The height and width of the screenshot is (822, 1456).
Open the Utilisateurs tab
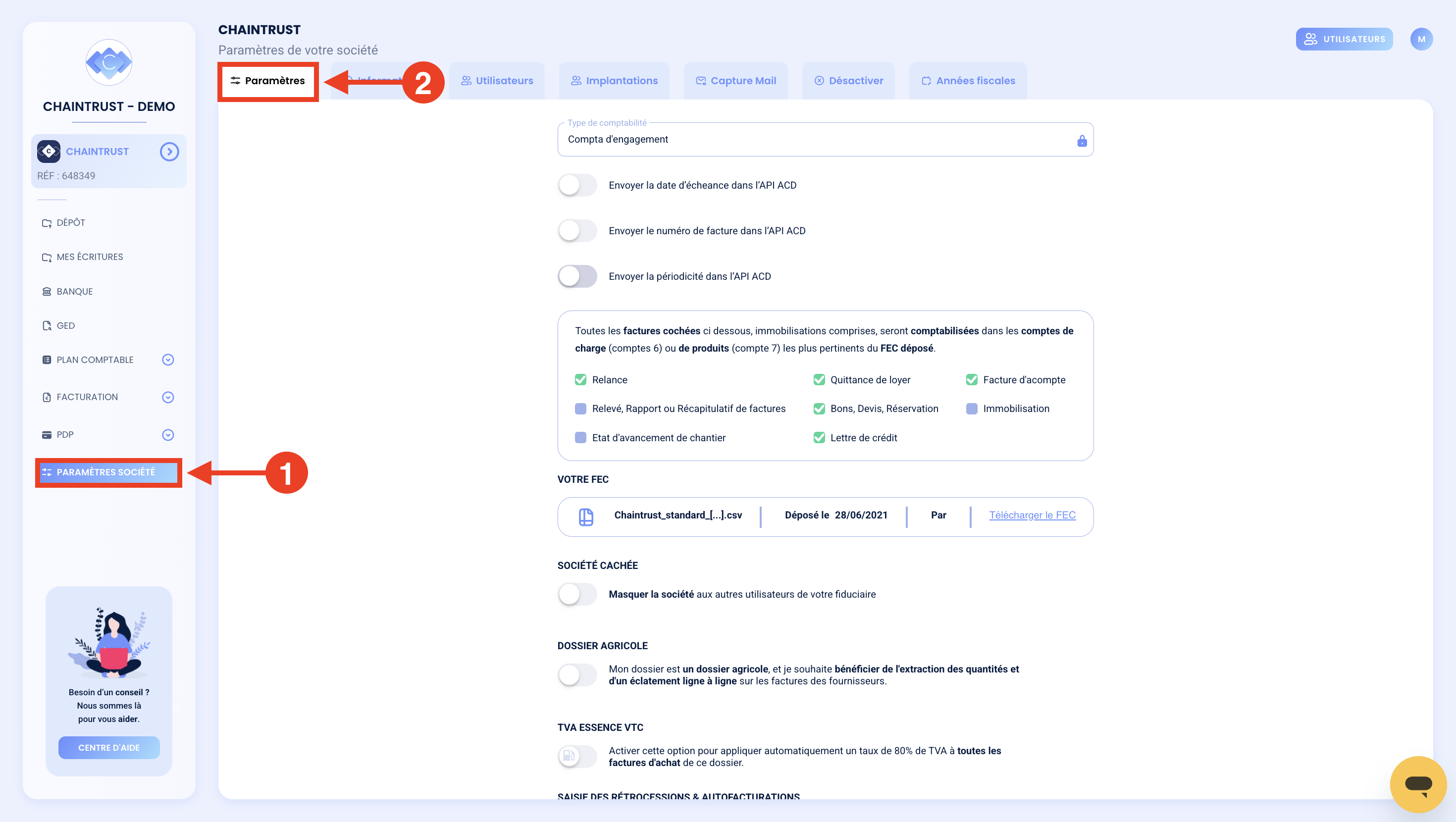coord(497,81)
